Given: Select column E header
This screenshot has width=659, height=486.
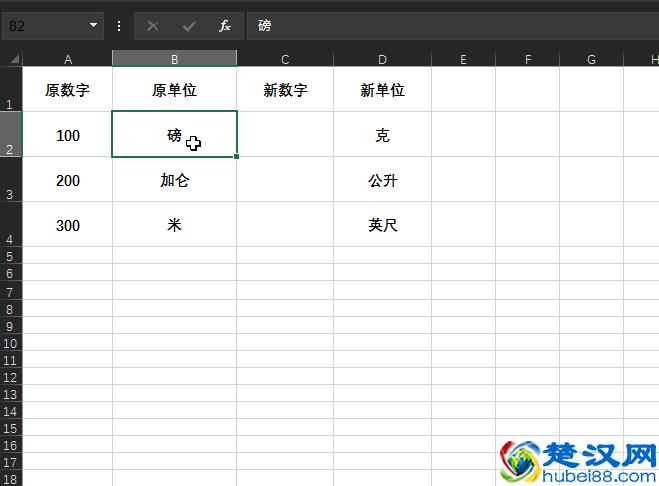Looking at the screenshot, I should click(x=463, y=59).
